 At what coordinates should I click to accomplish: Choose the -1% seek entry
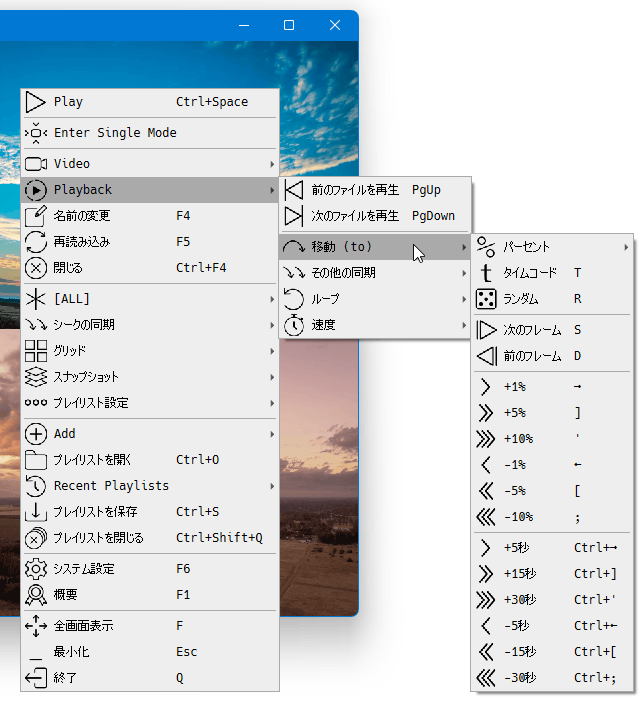pos(552,465)
